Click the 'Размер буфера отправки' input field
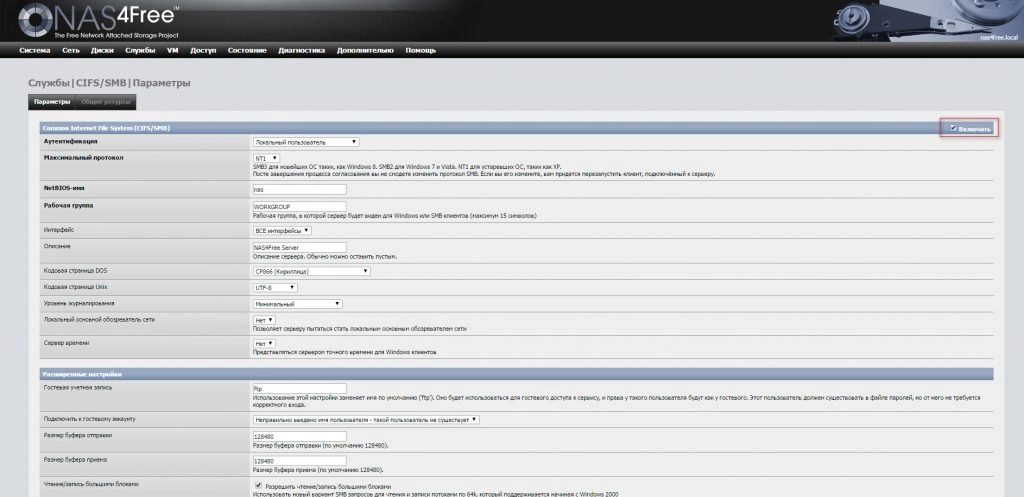 click(299, 436)
